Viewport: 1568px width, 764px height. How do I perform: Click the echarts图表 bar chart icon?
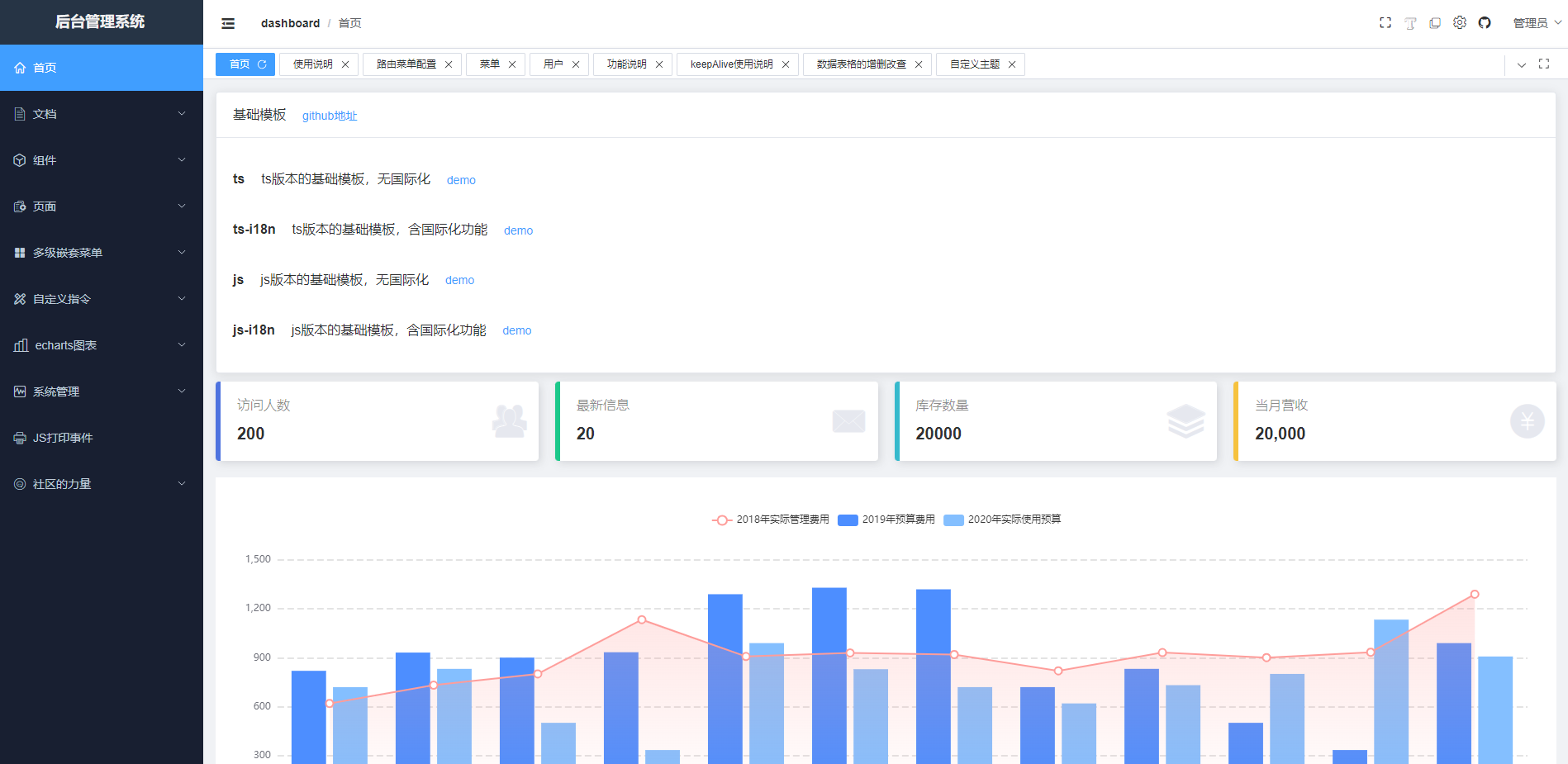pyautogui.click(x=21, y=345)
